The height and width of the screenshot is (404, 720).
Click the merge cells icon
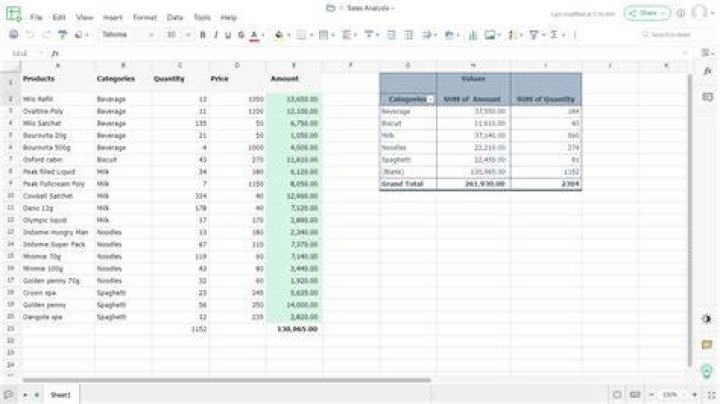[324, 35]
